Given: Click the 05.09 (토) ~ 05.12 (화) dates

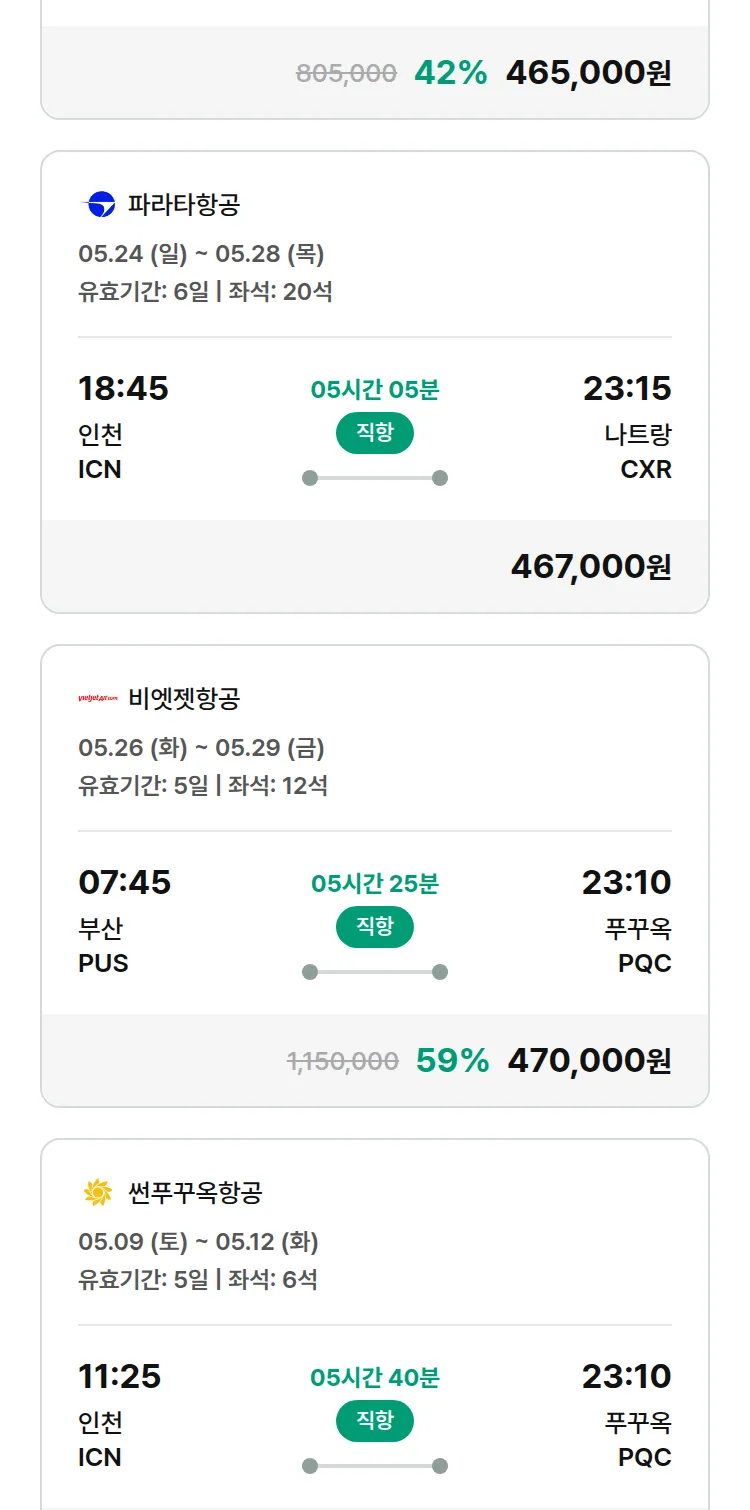Looking at the screenshot, I should coord(198,1242).
